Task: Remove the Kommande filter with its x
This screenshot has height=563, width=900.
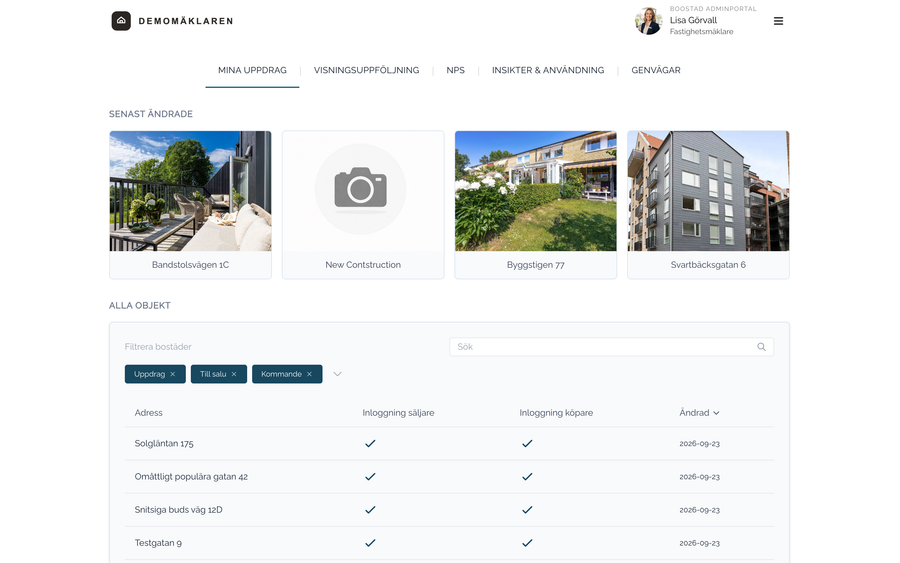Action: (x=309, y=374)
